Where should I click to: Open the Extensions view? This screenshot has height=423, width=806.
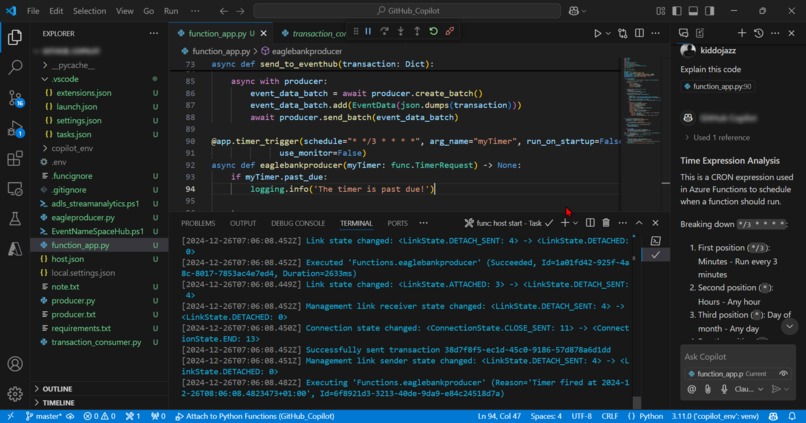click(15, 158)
